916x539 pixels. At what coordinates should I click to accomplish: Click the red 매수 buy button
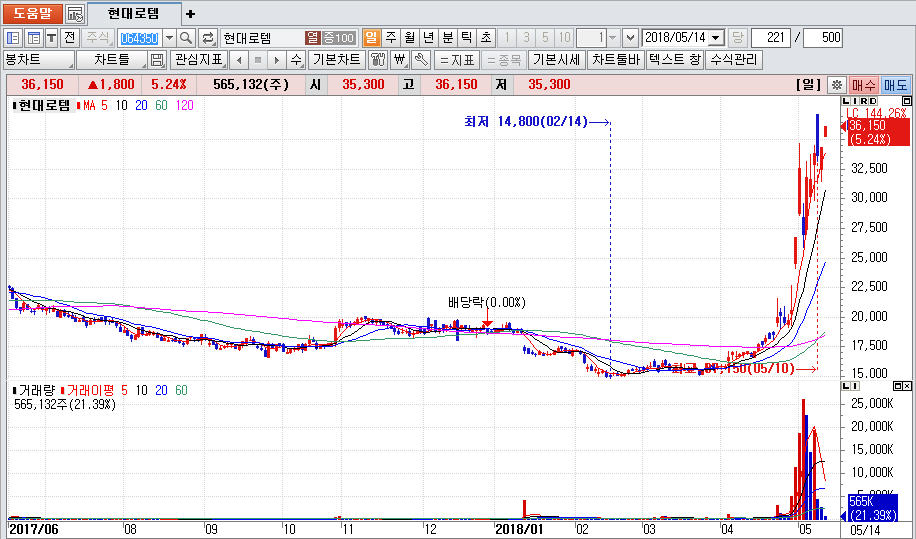pos(863,85)
